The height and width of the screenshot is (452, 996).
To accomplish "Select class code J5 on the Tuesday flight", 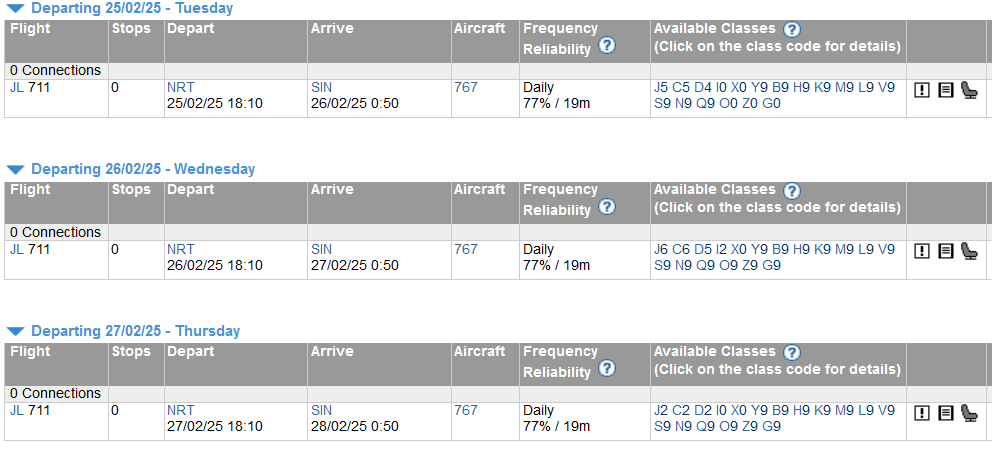I will click(x=661, y=87).
